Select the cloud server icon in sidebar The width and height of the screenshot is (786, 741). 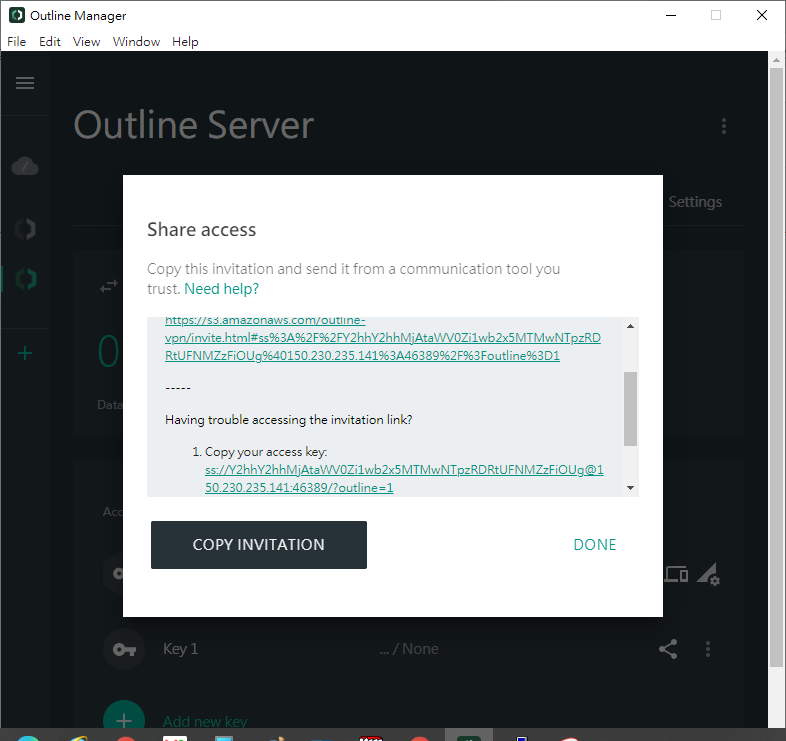(25, 166)
